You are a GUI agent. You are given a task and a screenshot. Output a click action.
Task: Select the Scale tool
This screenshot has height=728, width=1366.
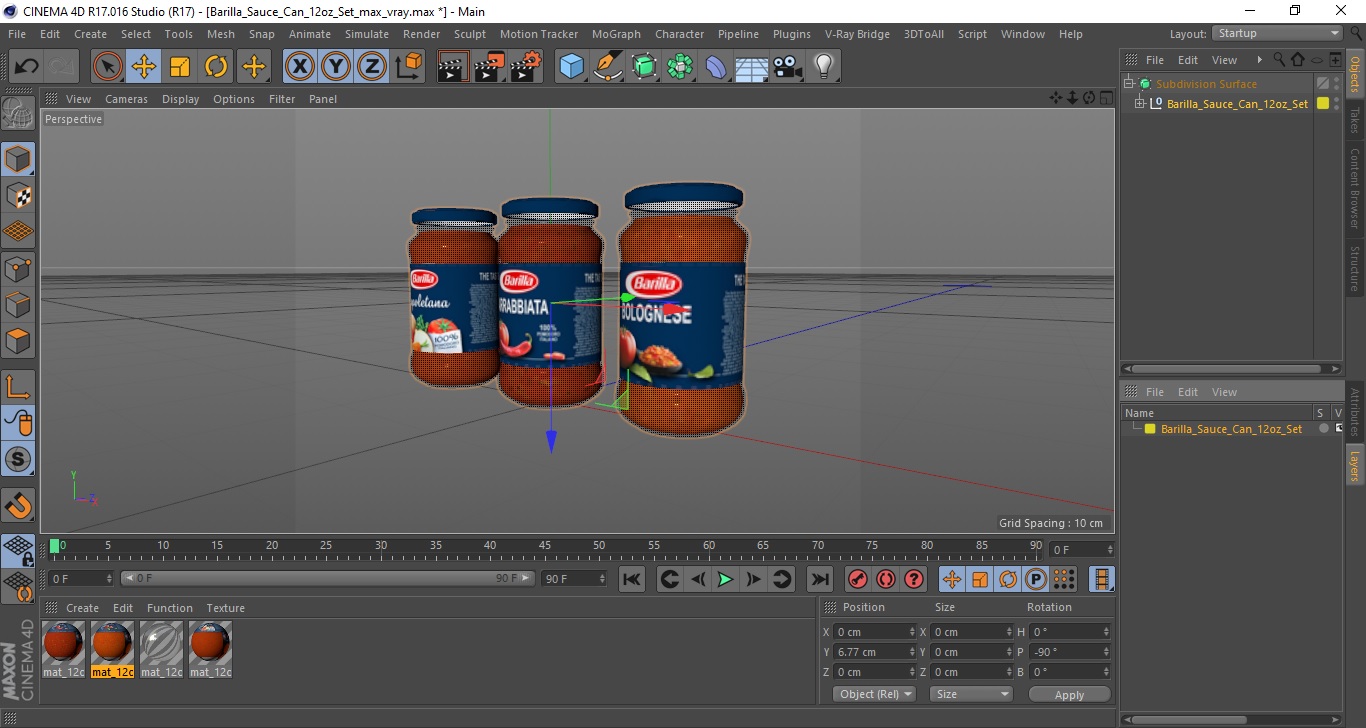pyautogui.click(x=180, y=67)
